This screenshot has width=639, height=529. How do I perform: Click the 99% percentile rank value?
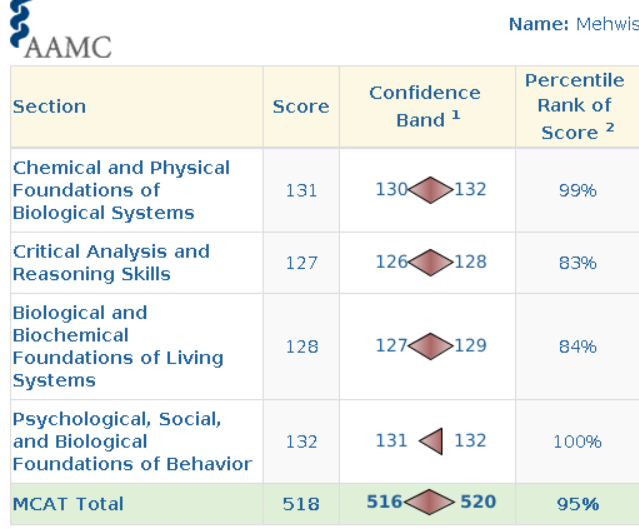[577, 190]
